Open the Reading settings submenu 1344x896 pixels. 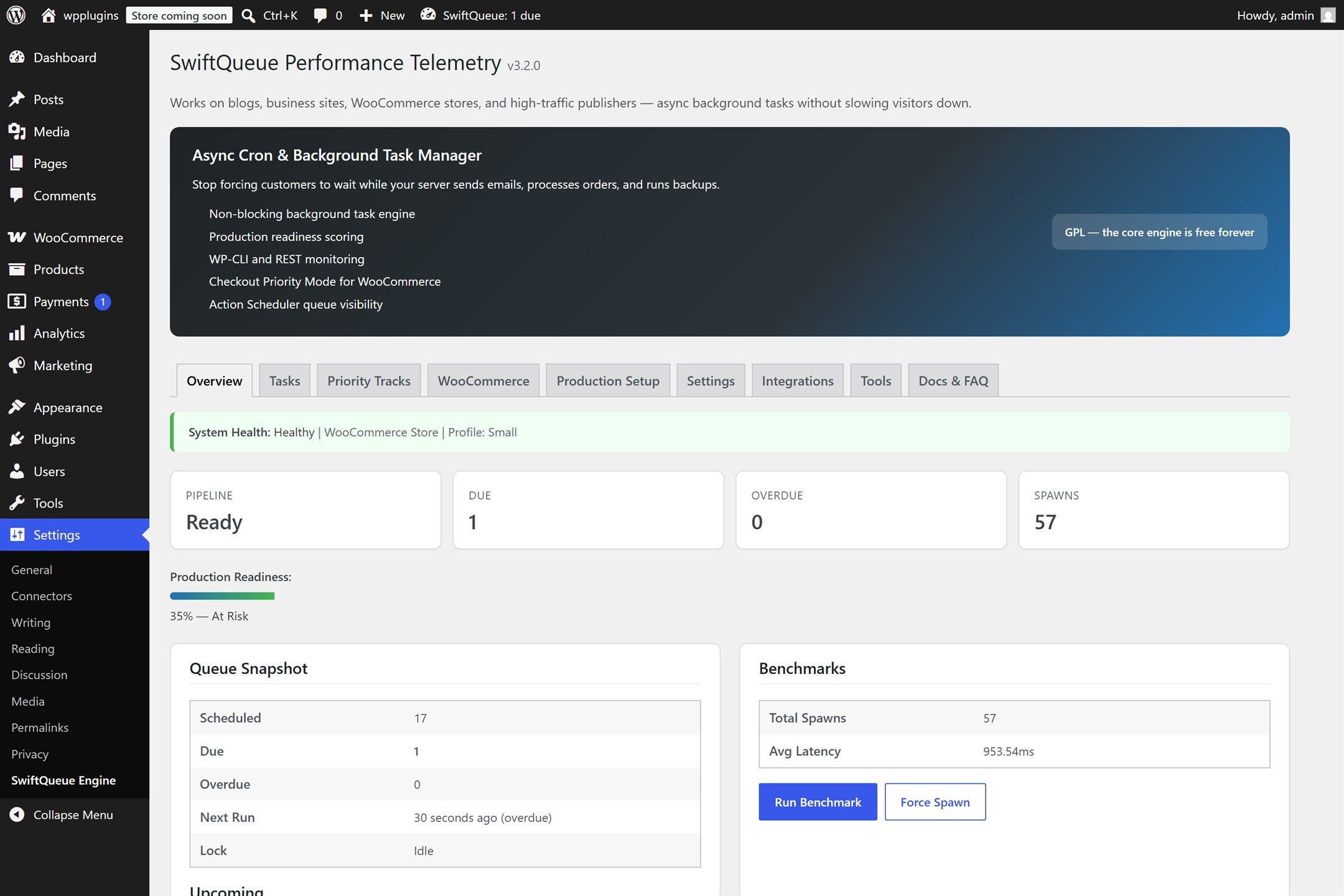point(33,648)
